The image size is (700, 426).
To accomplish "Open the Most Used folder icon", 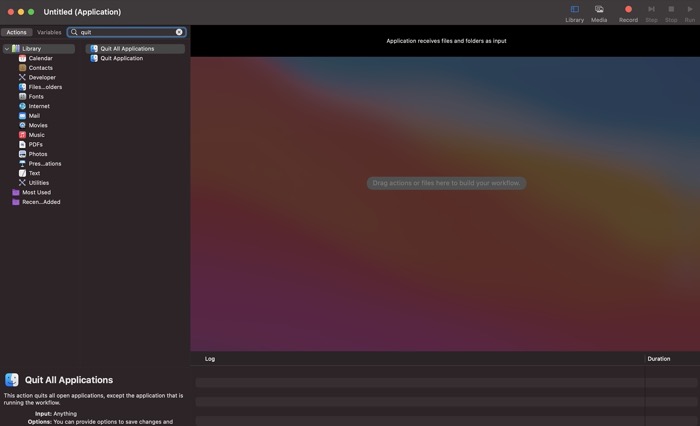I will (x=16, y=192).
